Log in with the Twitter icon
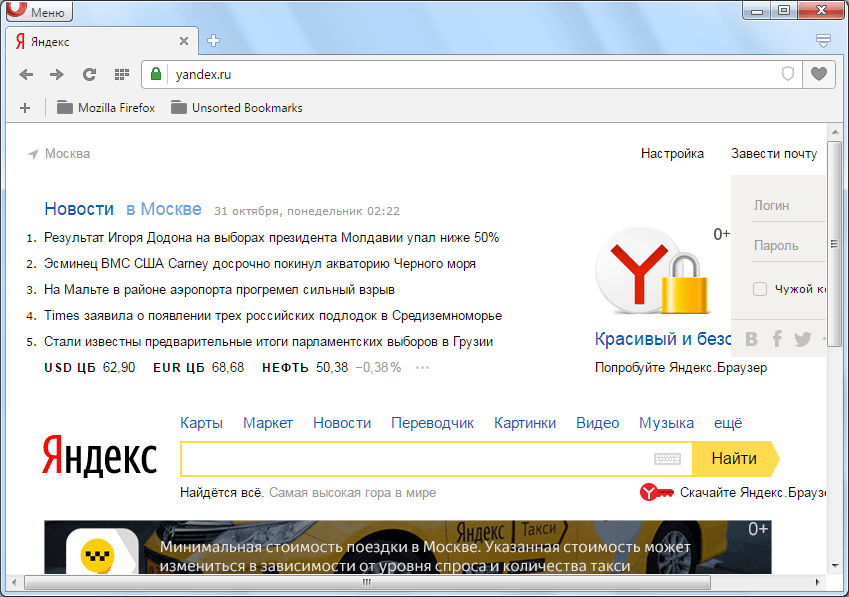 click(x=802, y=339)
